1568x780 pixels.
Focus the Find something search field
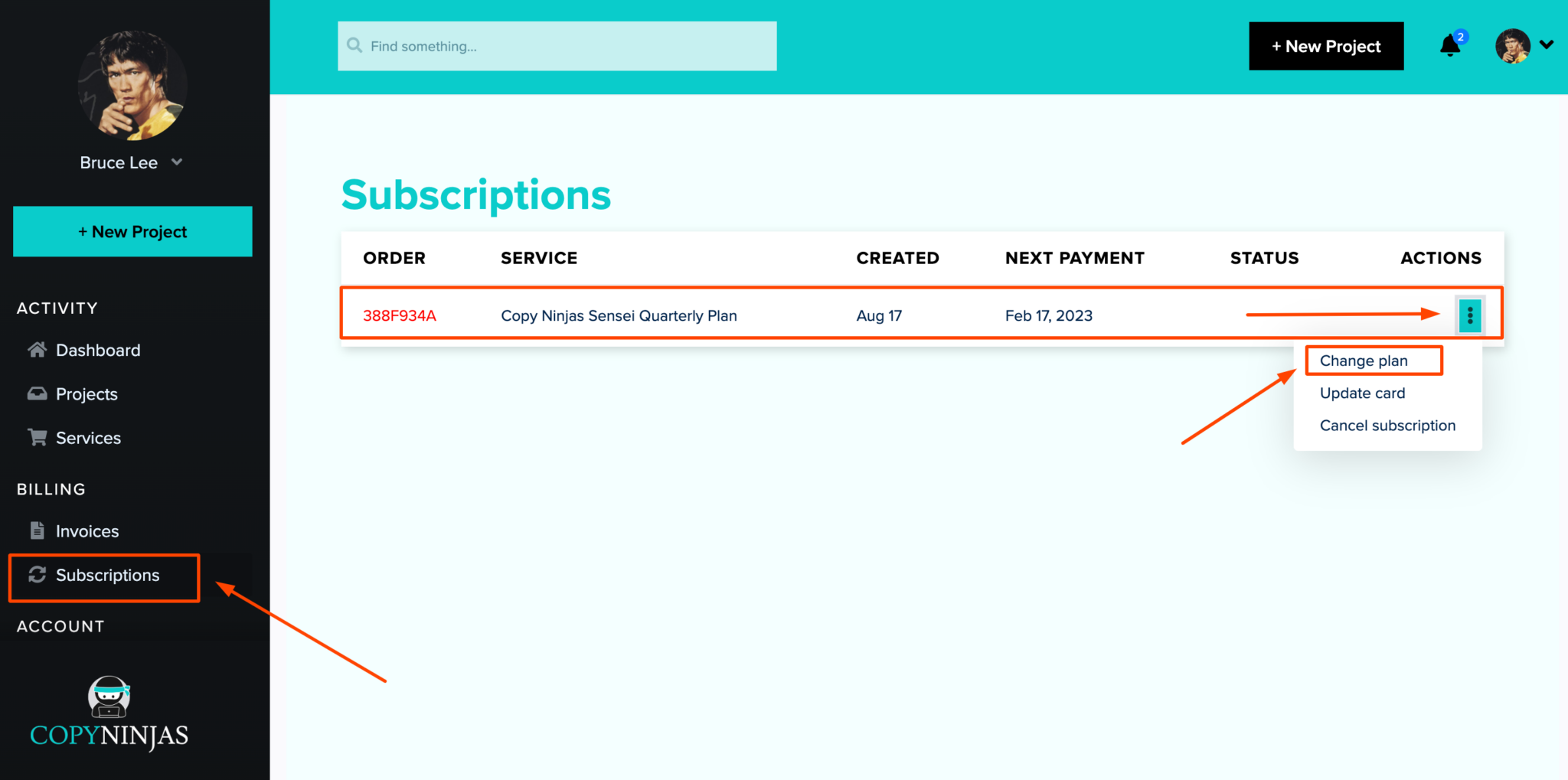click(x=557, y=46)
